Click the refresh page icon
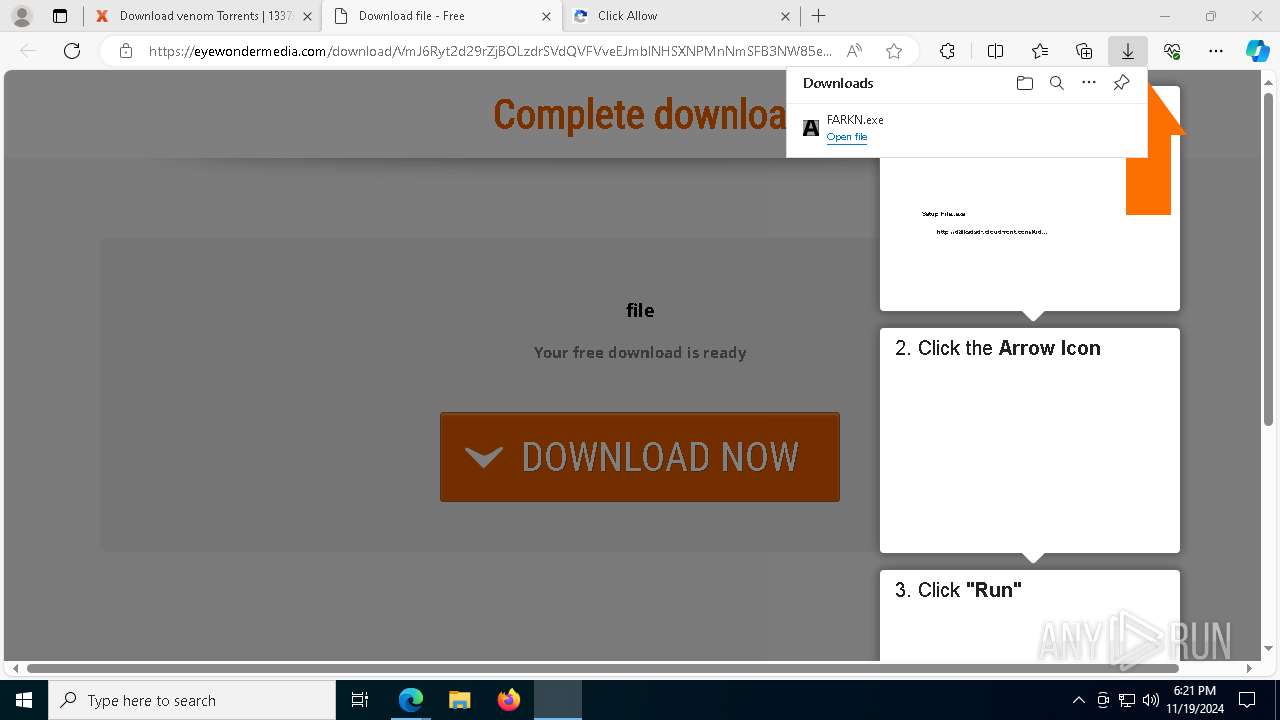 click(72, 51)
